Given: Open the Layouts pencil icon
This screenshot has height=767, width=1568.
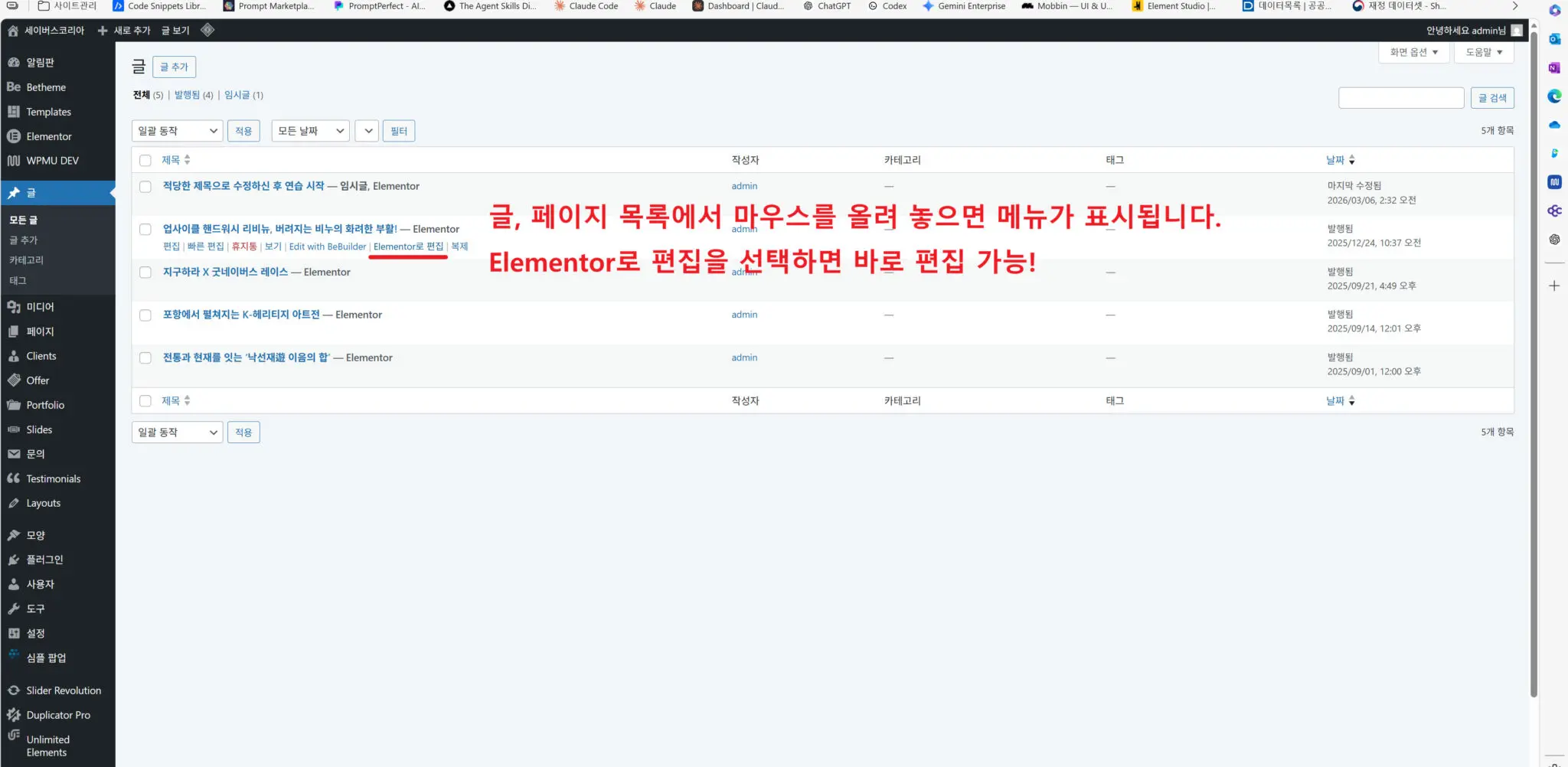Looking at the screenshot, I should click(x=14, y=502).
